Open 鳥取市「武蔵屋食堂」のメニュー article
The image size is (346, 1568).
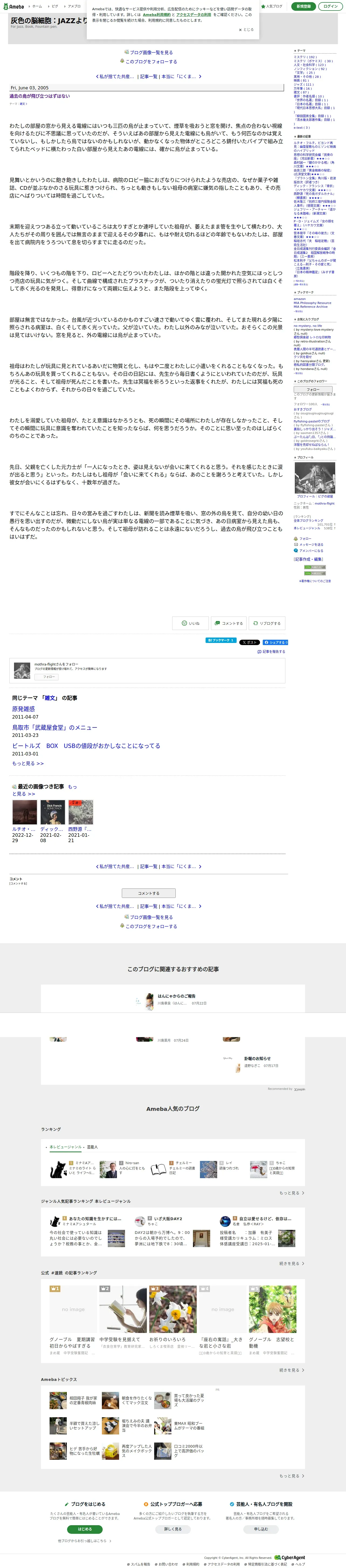[x=55, y=727]
